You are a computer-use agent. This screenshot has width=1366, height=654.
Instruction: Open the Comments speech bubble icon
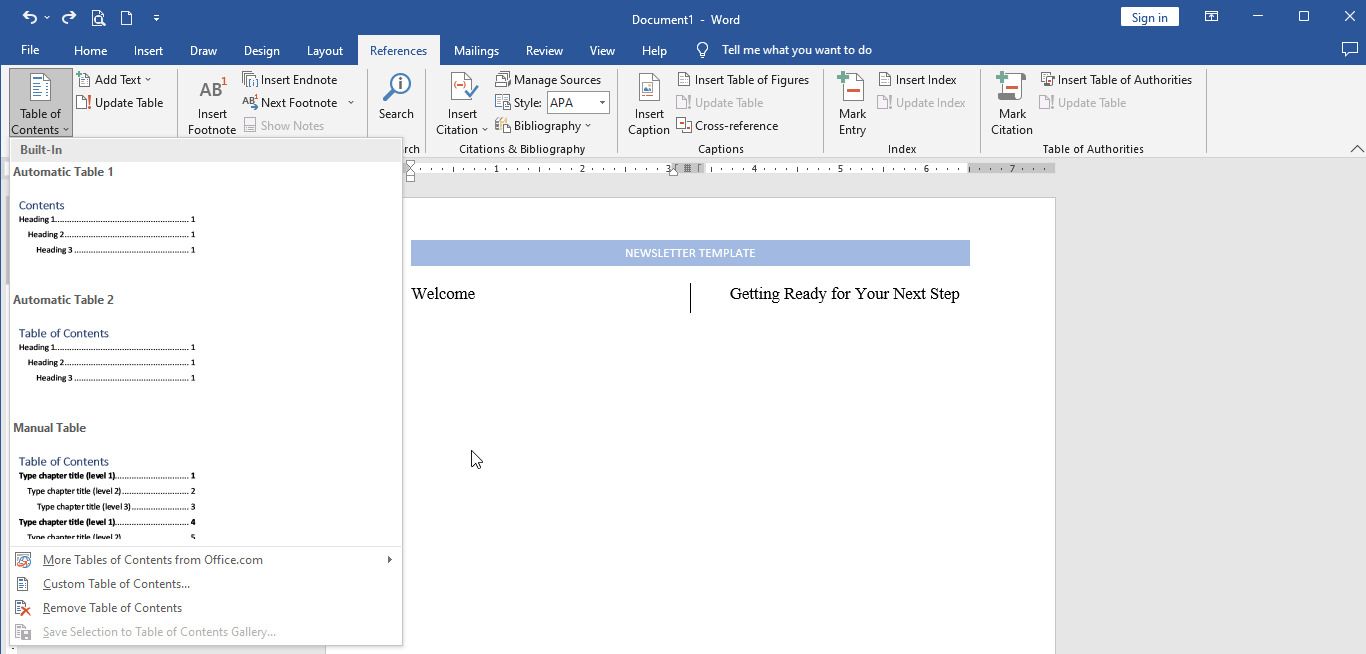pyautogui.click(x=1349, y=50)
